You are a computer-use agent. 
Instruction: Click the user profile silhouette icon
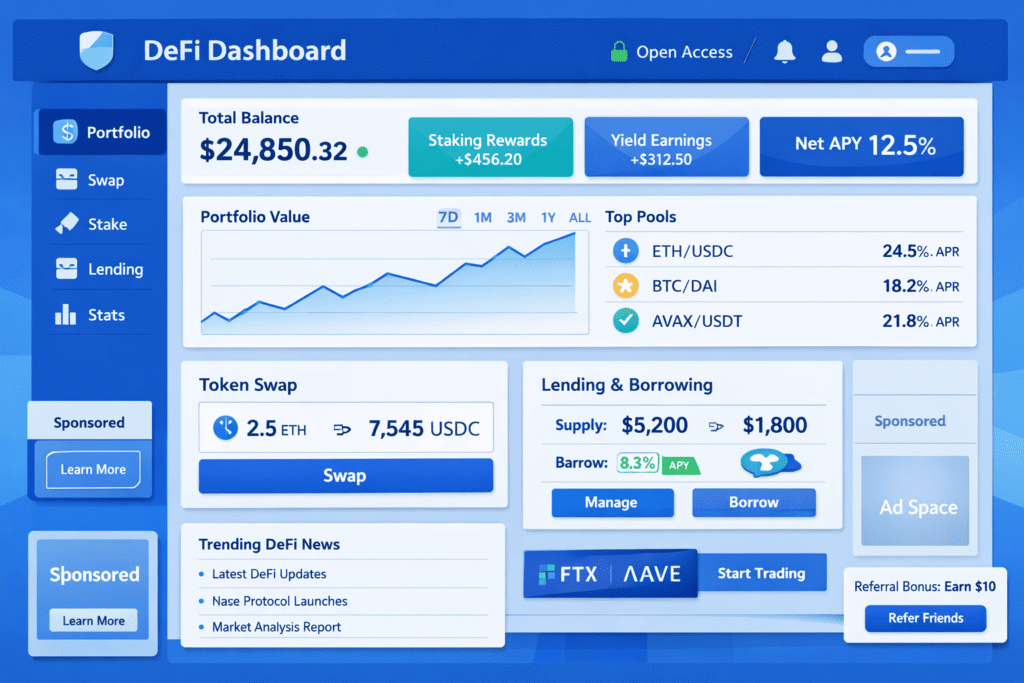[x=831, y=51]
